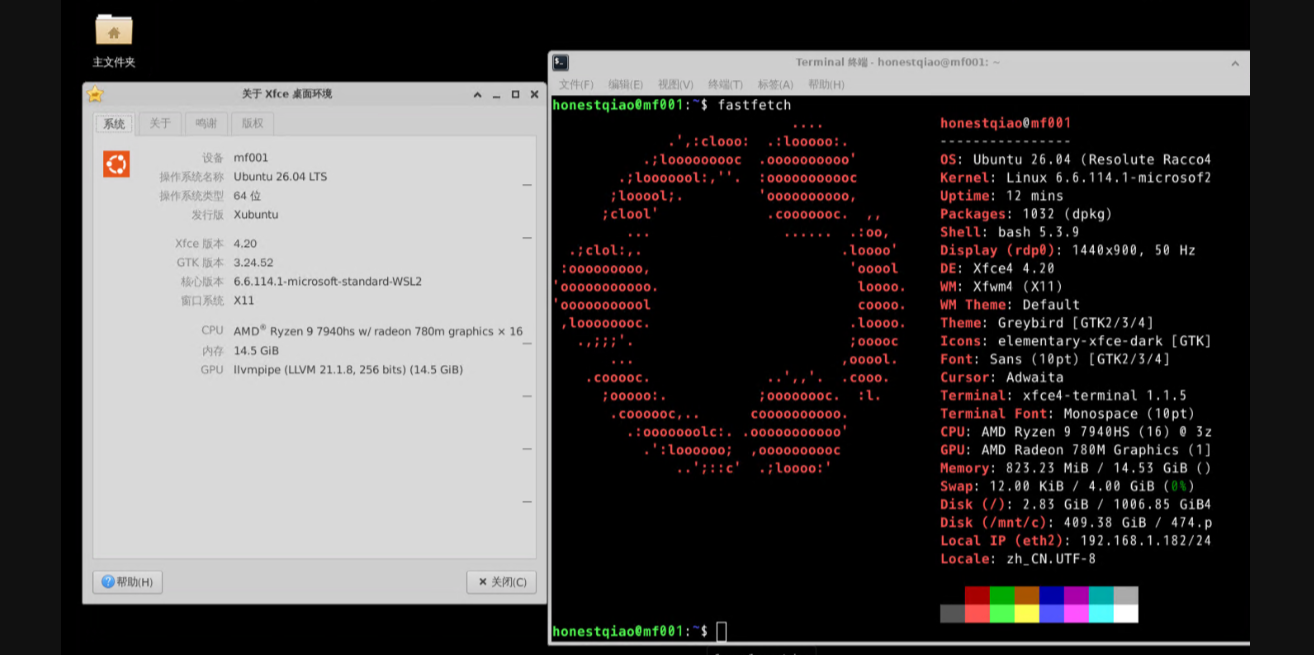The height and width of the screenshot is (655, 1314).
Task: Switch to the 鸣谢 tab
Action: pos(206,124)
